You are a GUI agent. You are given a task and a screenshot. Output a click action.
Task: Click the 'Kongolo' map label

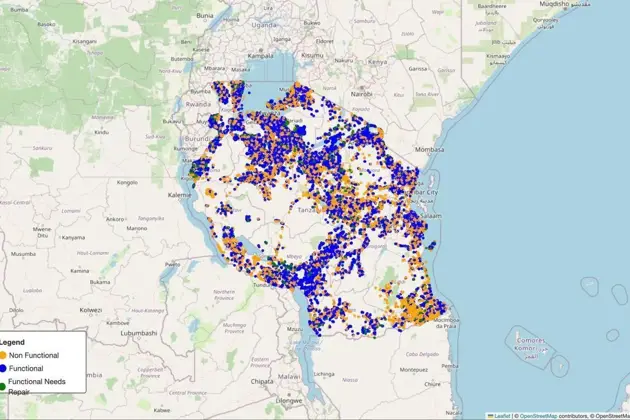(127, 182)
